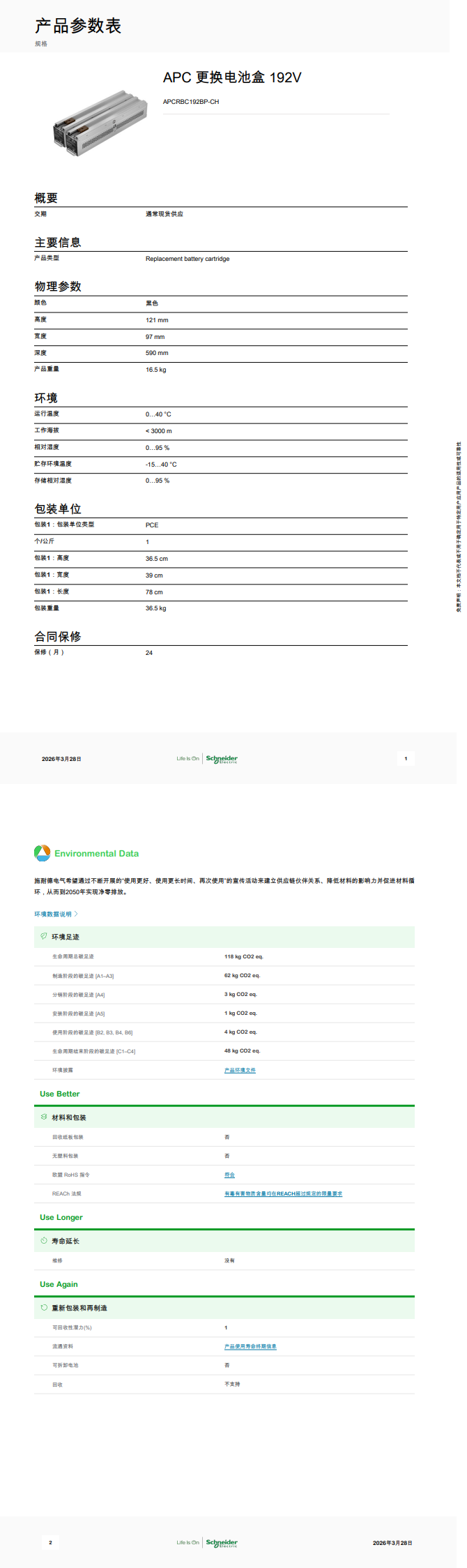Click the Environmental Data recycling logo icon
This screenshot has height=1568, width=467.
[42, 852]
